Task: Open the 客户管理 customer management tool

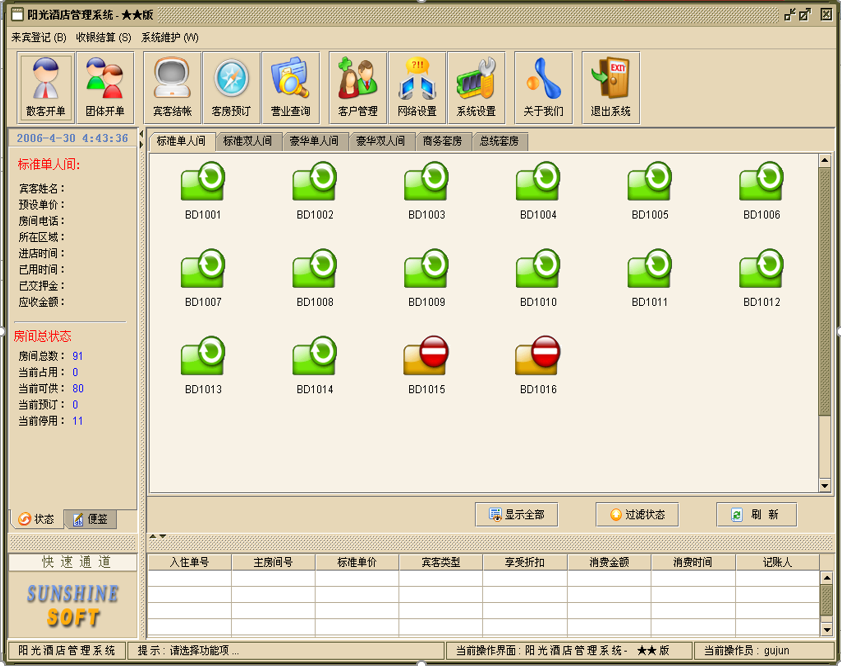Action: coord(358,87)
